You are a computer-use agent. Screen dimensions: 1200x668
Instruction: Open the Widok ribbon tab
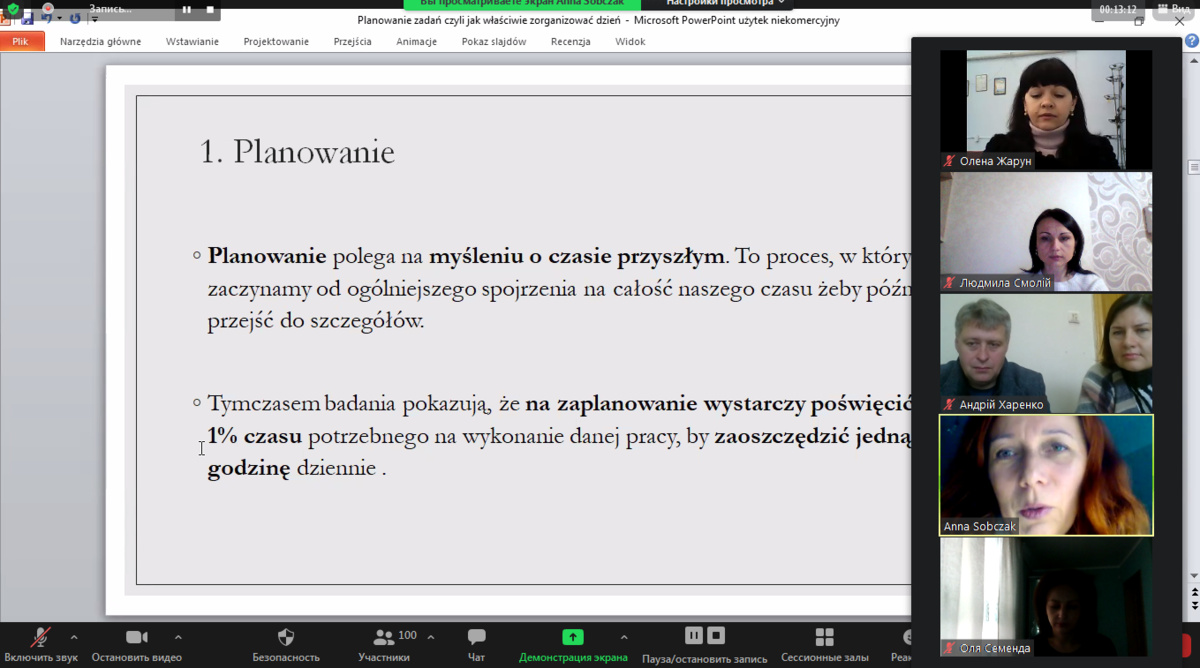630,42
